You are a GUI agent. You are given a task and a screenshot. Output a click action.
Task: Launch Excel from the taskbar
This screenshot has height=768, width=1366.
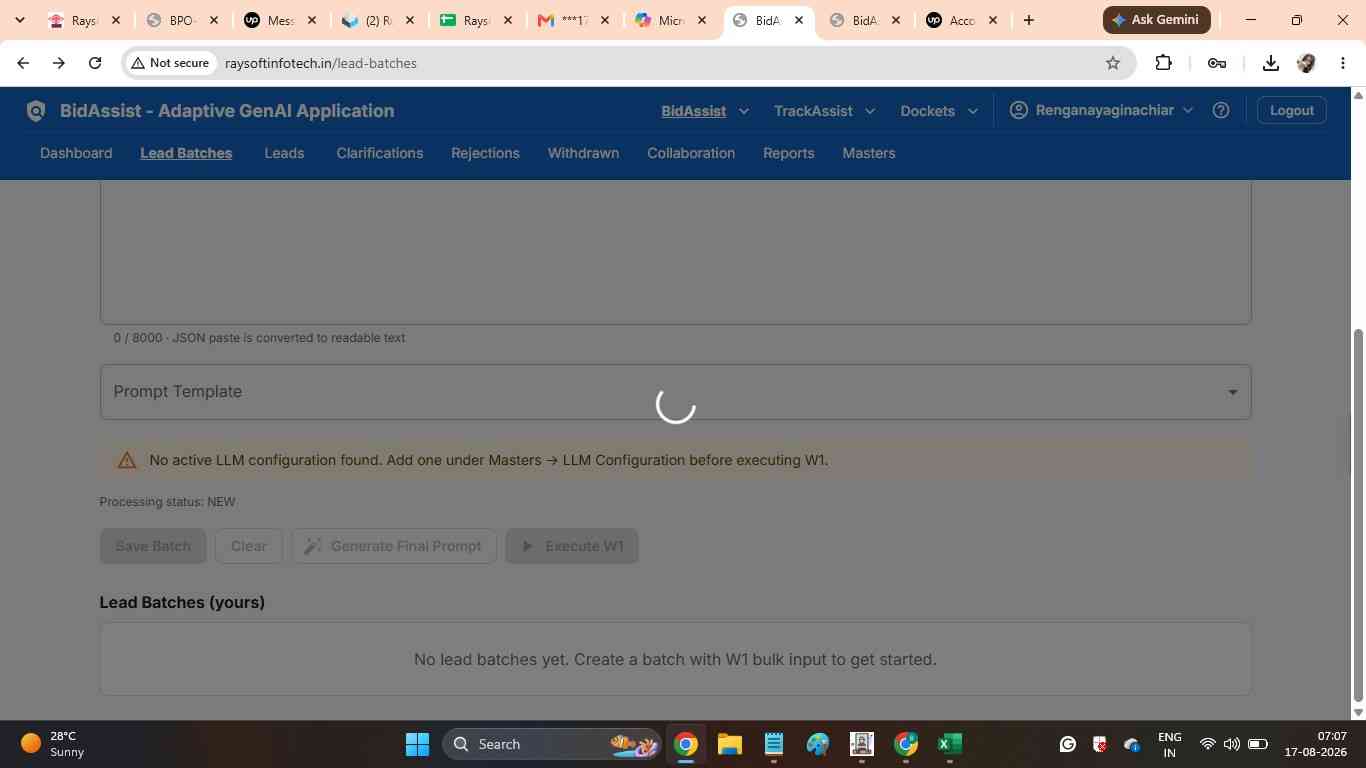[949, 744]
